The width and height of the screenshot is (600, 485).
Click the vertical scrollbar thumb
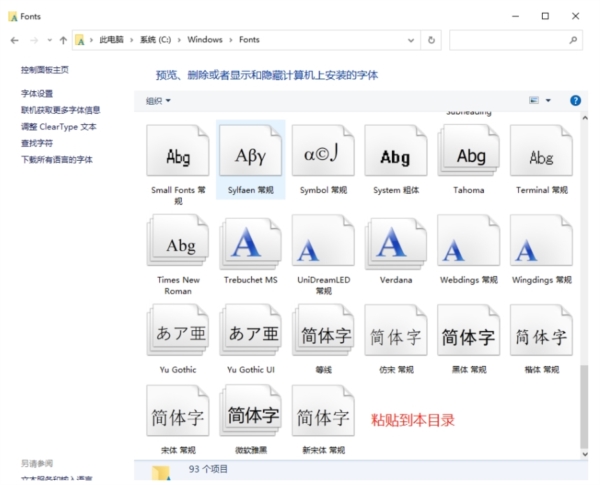pyautogui.click(x=584, y=407)
